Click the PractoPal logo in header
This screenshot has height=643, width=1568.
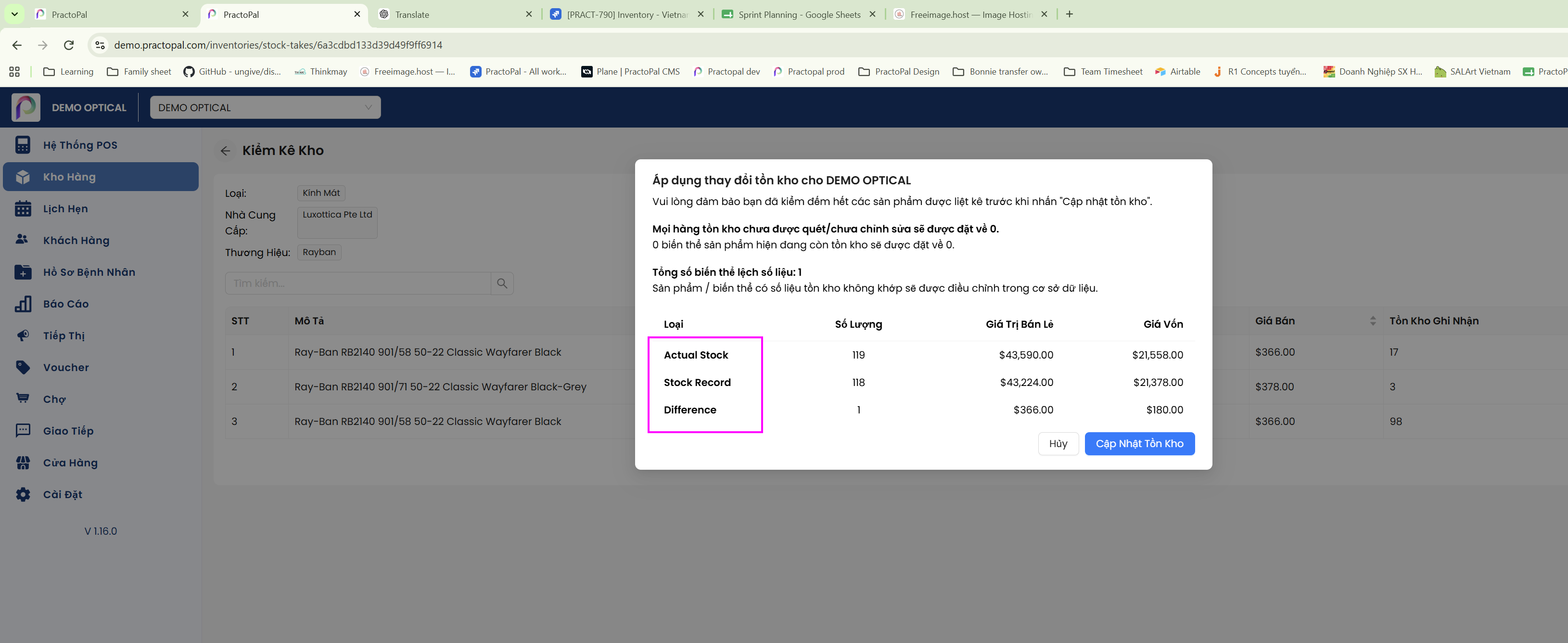coord(25,107)
